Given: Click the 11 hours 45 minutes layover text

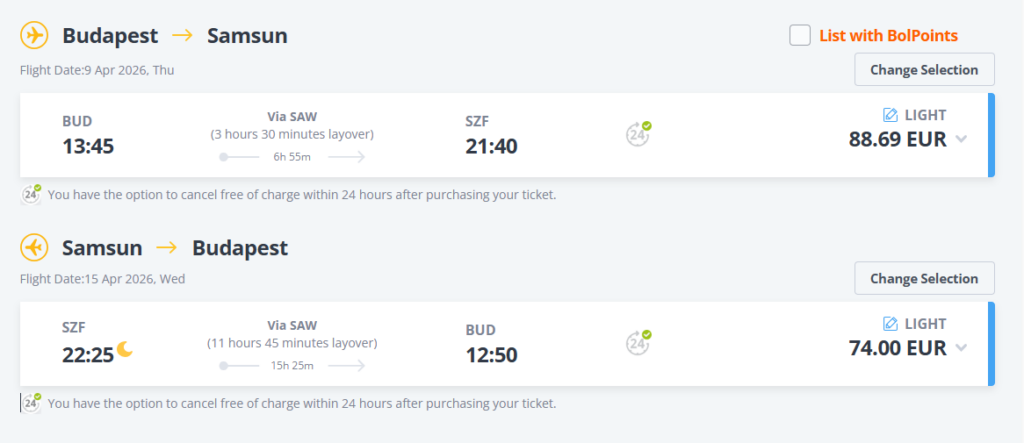Looking at the screenshot, I should (x=291, y=343).
